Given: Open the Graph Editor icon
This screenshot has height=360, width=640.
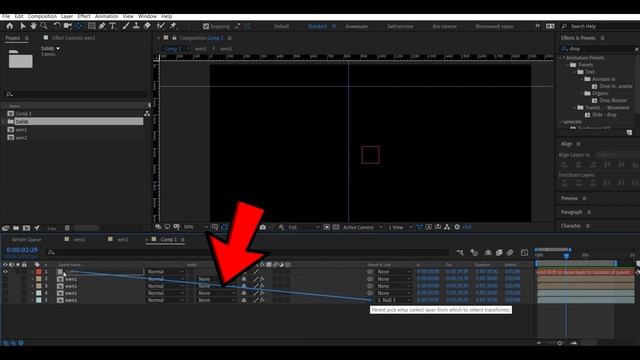Looking at the screenshot, I should pyautogui.click(x=524, y=253).
